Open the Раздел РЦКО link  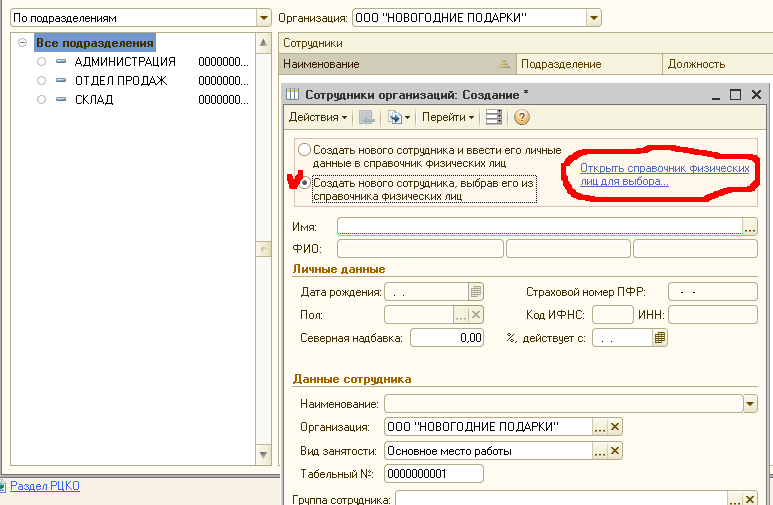click(45, 486)
